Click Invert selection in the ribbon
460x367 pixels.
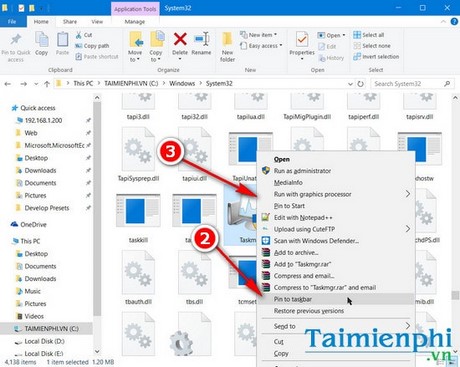(x=376, y=57)
